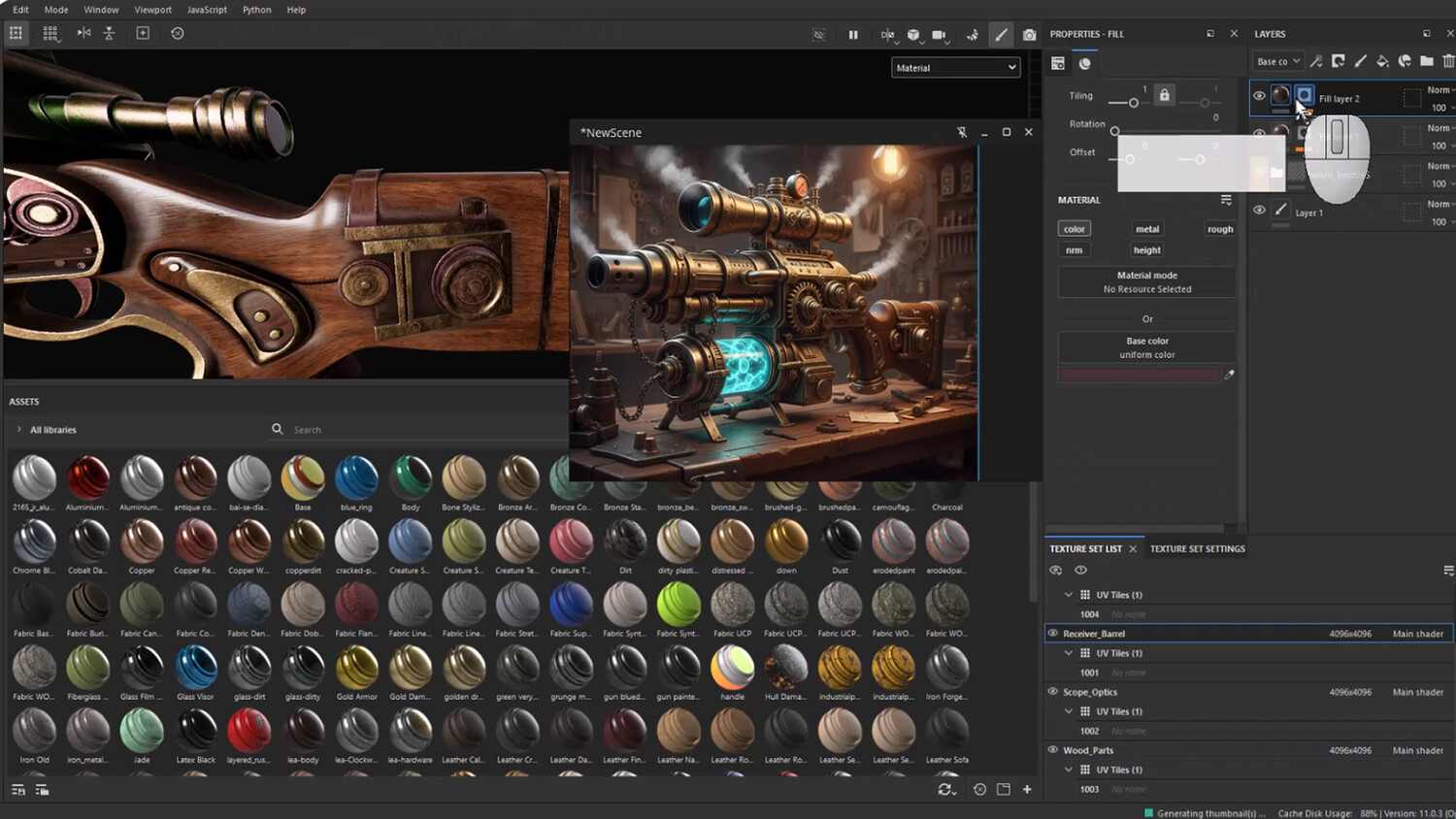Add a fill layer with the bucket icon
Viewport: 1456px width, 819px height.
(x=1382, y=61)
